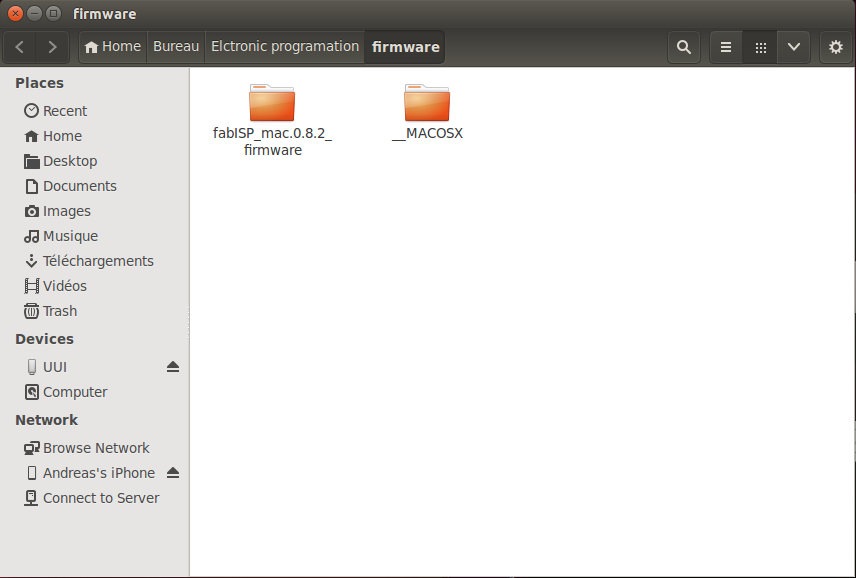
Task: Close the firmware window
Action: point(15,14)
